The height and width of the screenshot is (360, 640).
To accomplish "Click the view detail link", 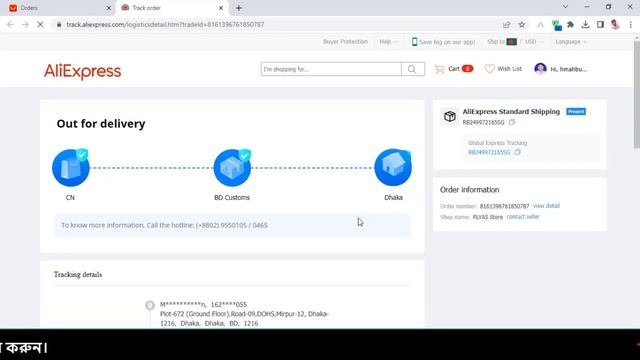I will [546, 206].
